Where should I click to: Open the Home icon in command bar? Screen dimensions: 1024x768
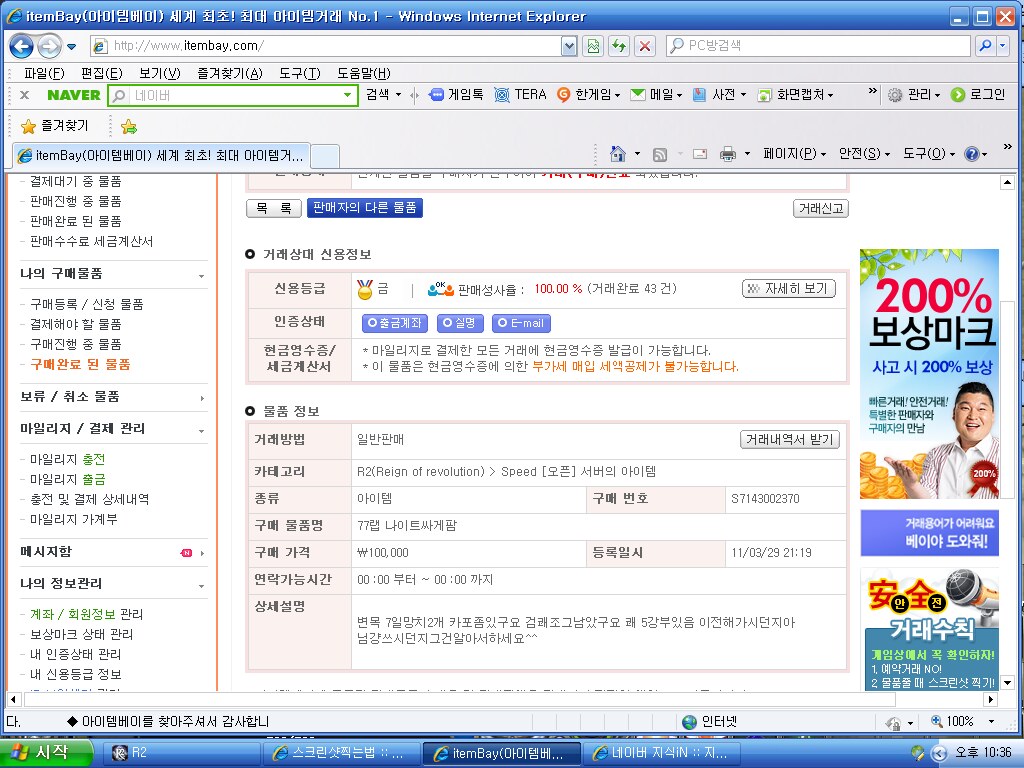618,154
